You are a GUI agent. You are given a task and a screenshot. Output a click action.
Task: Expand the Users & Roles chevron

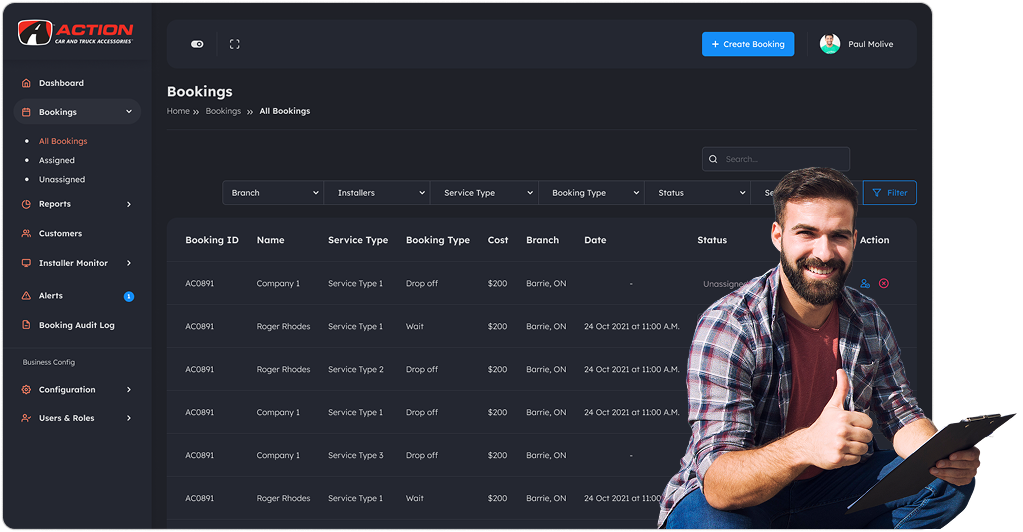coord(129,418)
